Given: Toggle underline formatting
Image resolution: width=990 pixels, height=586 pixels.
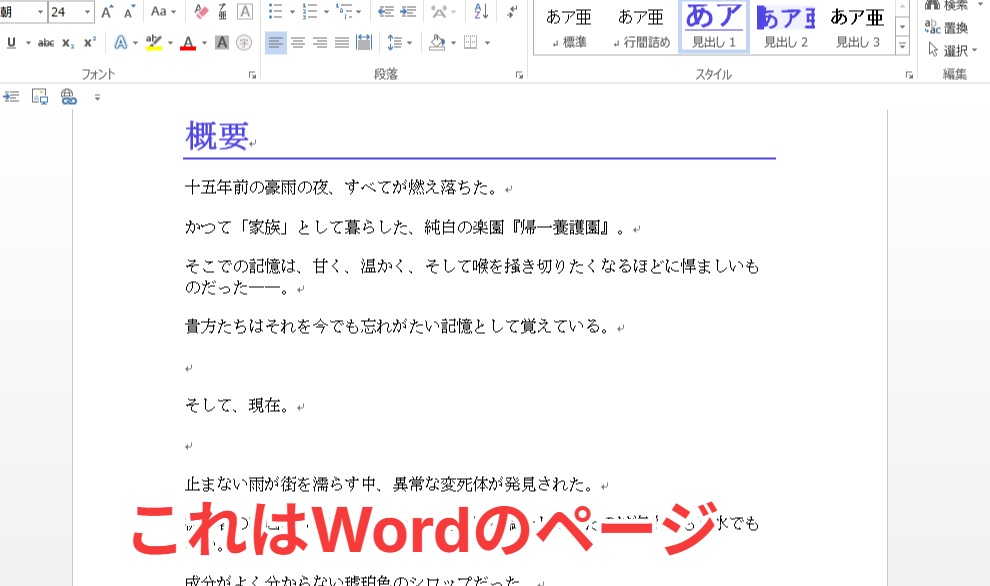Looking at the screenshot, I should (11, 43).
